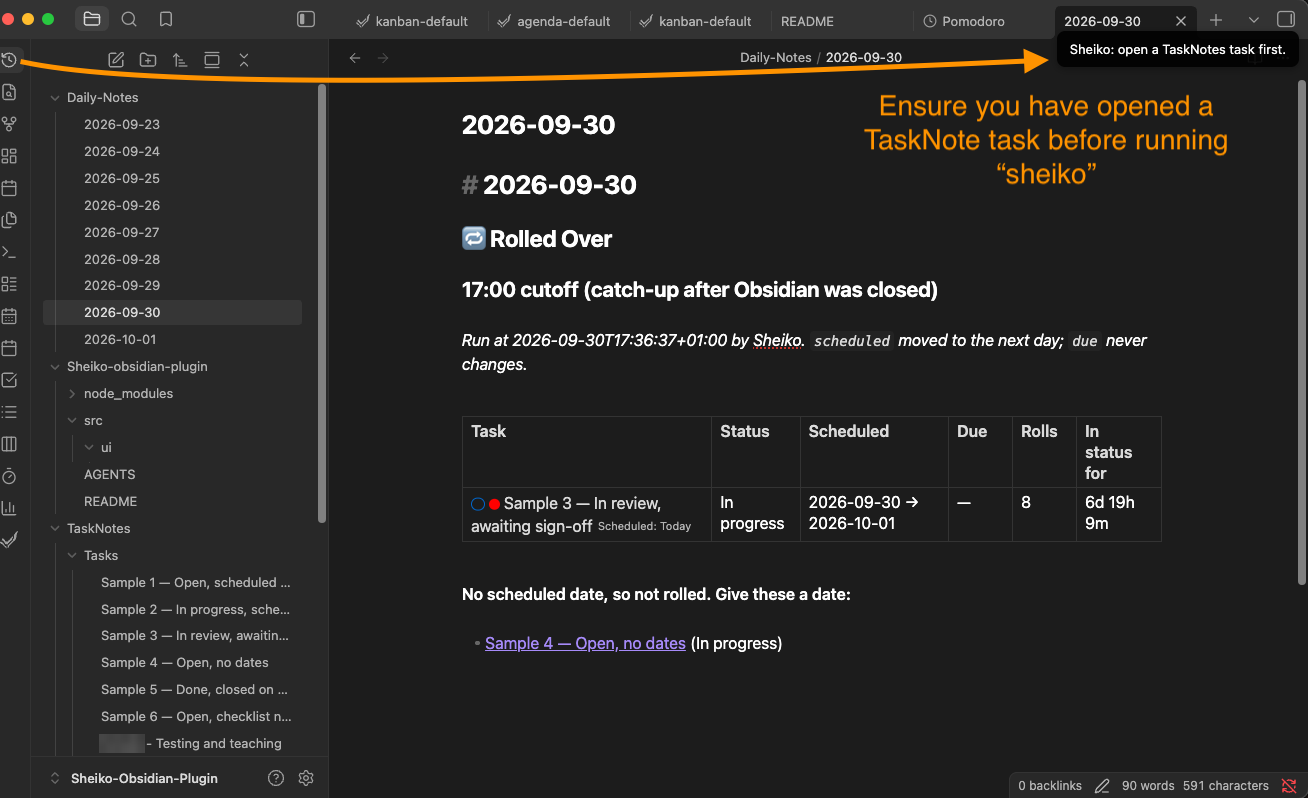Click the double-checkmark ribbon icon

[9, 540]
